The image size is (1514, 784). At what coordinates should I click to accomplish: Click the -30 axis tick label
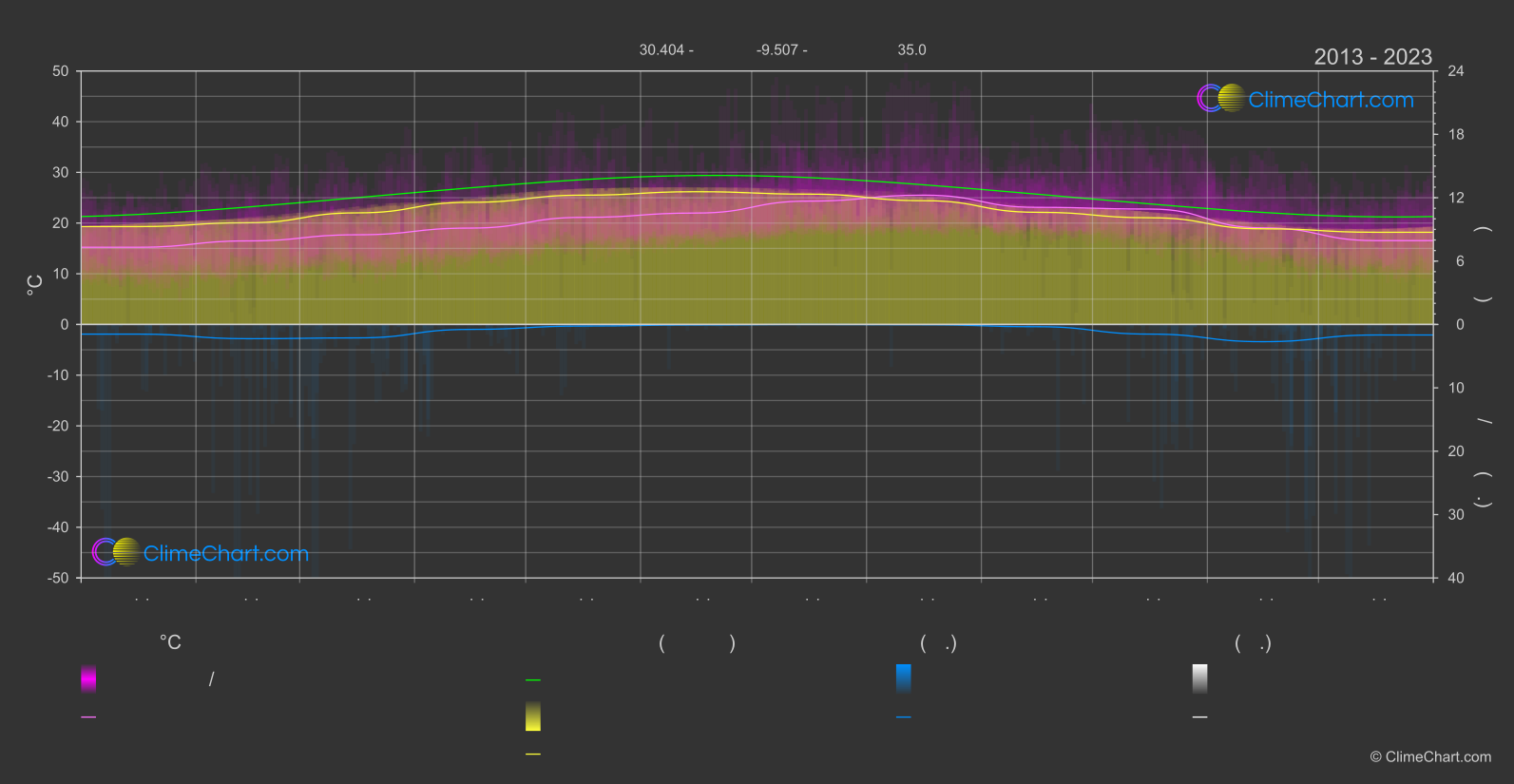[x=59, y=477]
